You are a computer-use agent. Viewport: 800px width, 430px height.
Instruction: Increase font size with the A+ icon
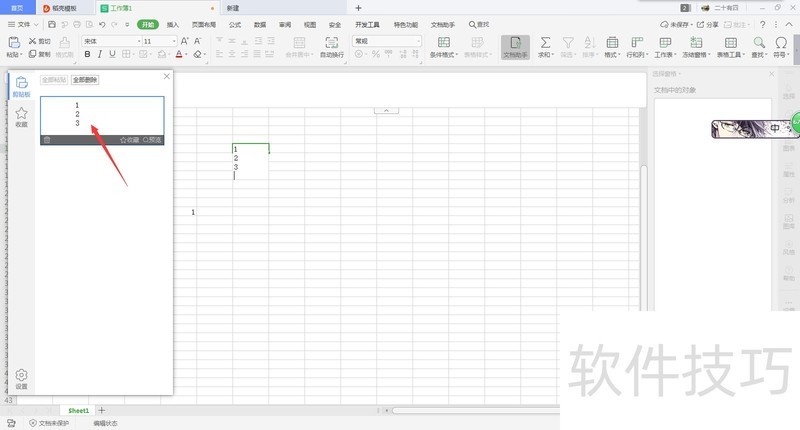click(185, 41)
